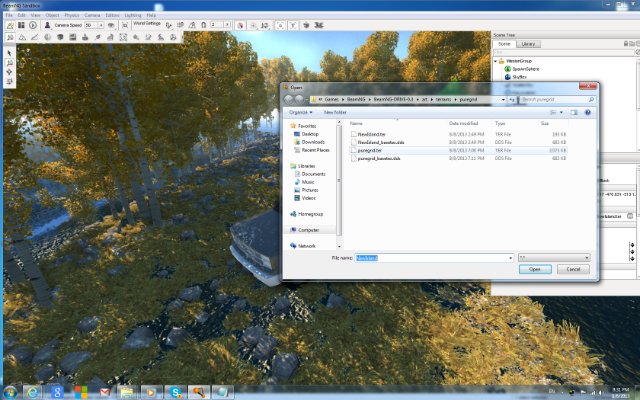
Task: Open the Physics menu
Action: tap(72, 15)
